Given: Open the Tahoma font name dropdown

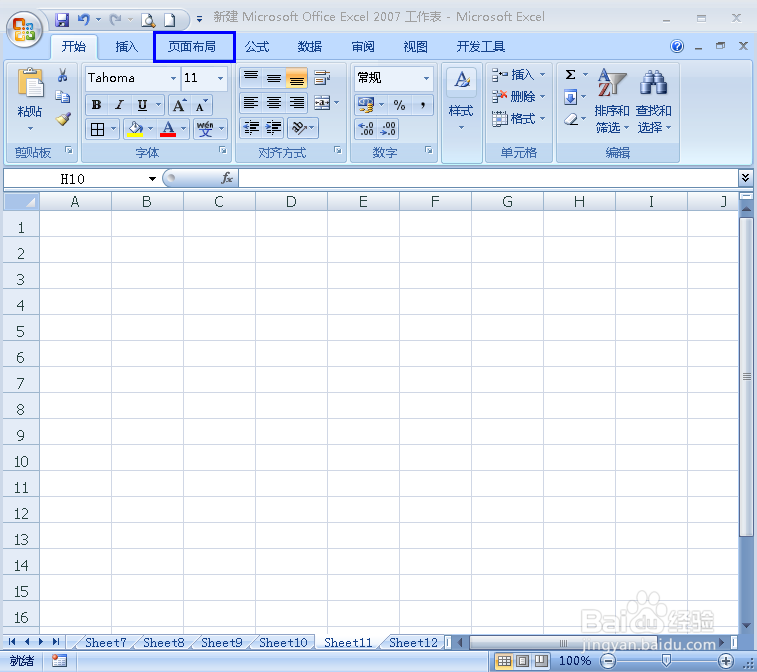Looking at the screenshot, I should 173,78.
